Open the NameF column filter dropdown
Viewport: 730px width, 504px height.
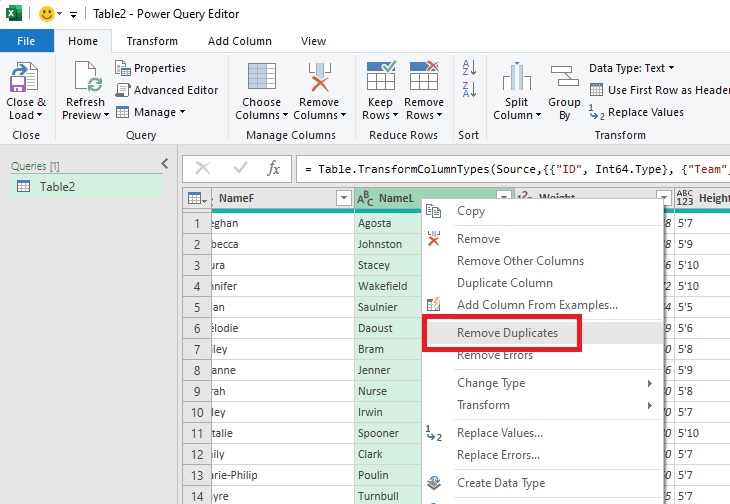pos(344,198)
